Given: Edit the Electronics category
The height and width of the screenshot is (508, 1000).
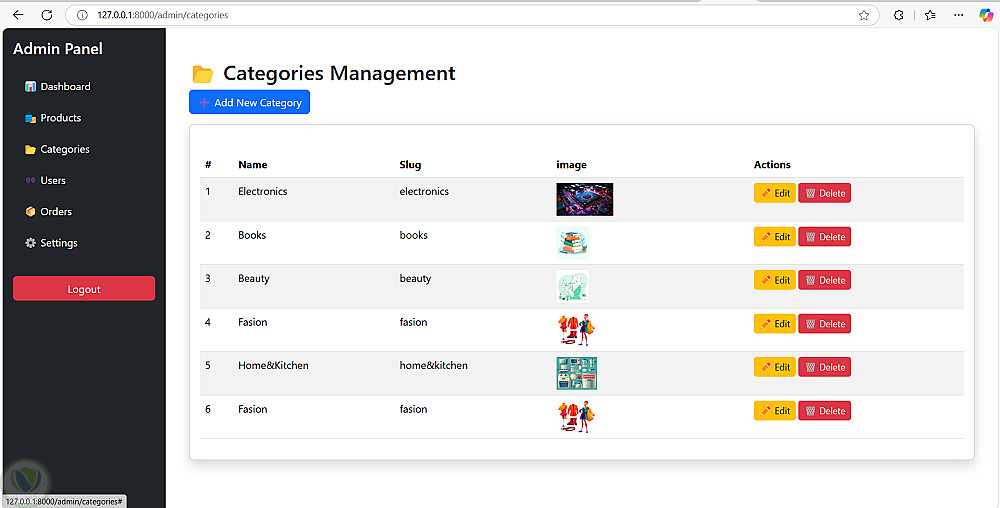Looking at the screenshot, I should 774,193.
